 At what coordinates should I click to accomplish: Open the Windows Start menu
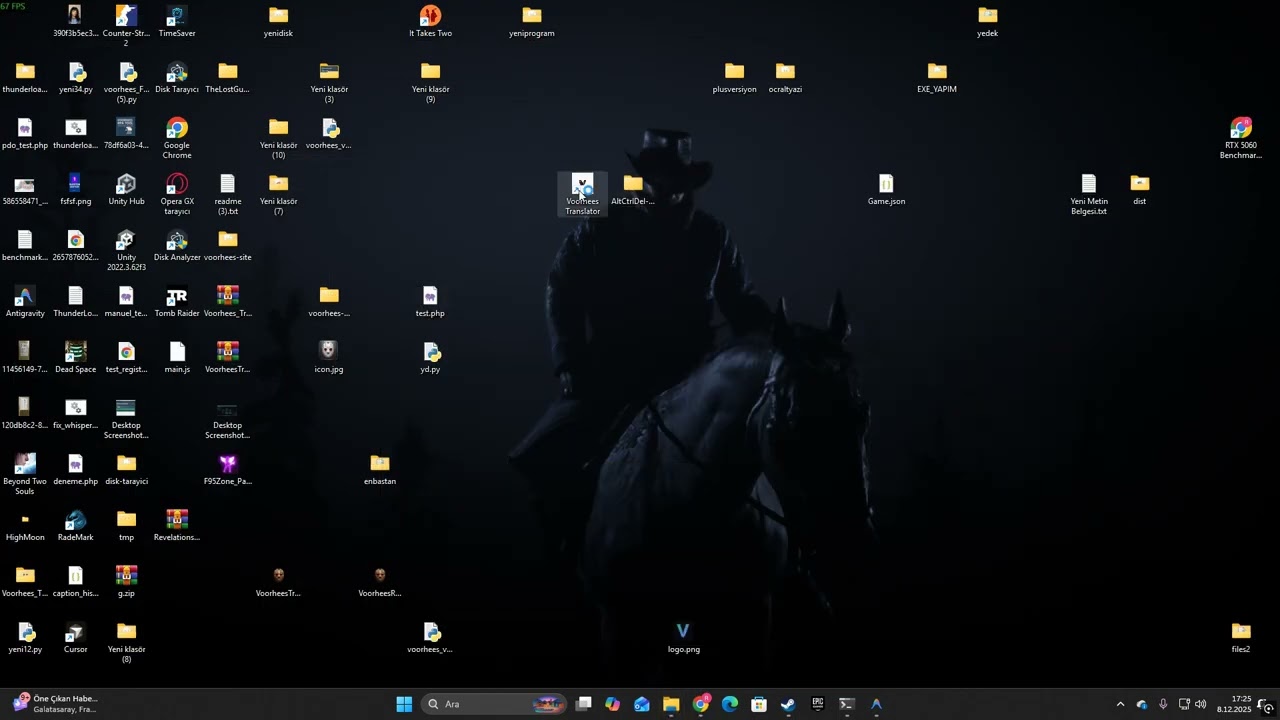(x=404, y=704)
